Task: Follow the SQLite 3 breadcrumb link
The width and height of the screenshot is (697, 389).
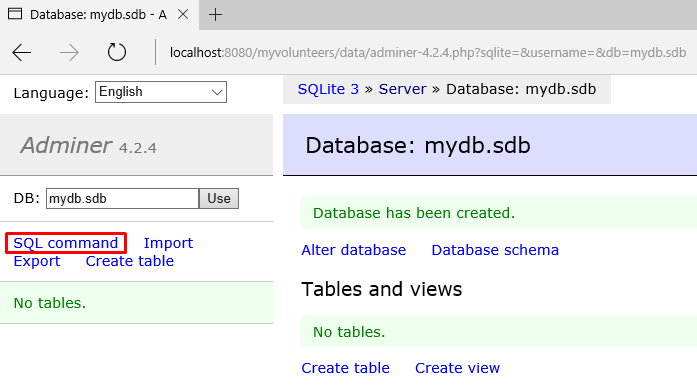Action: 328,89
